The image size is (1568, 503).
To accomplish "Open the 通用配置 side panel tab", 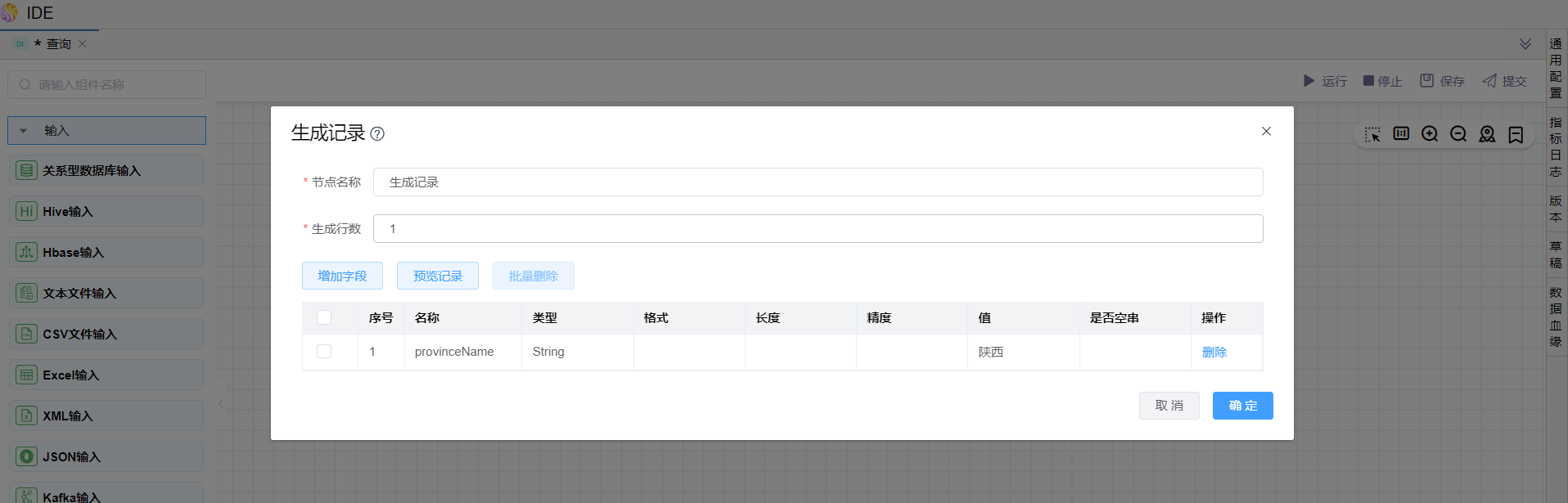I will coord(1556,68).
